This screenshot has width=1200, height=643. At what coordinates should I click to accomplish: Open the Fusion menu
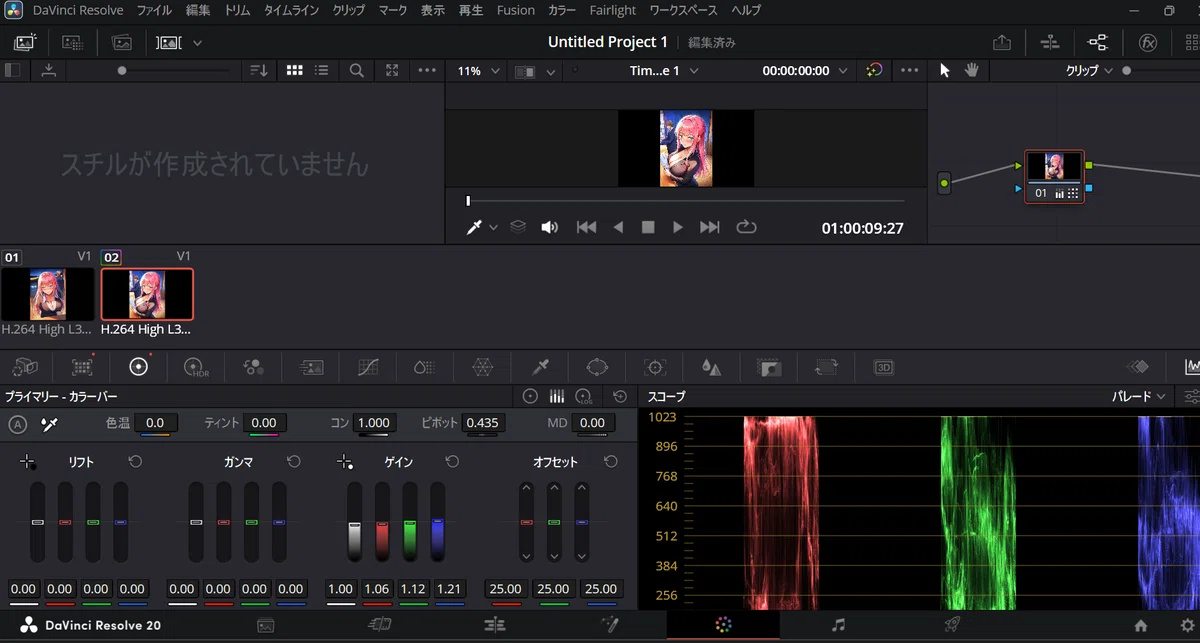point(516,10)
